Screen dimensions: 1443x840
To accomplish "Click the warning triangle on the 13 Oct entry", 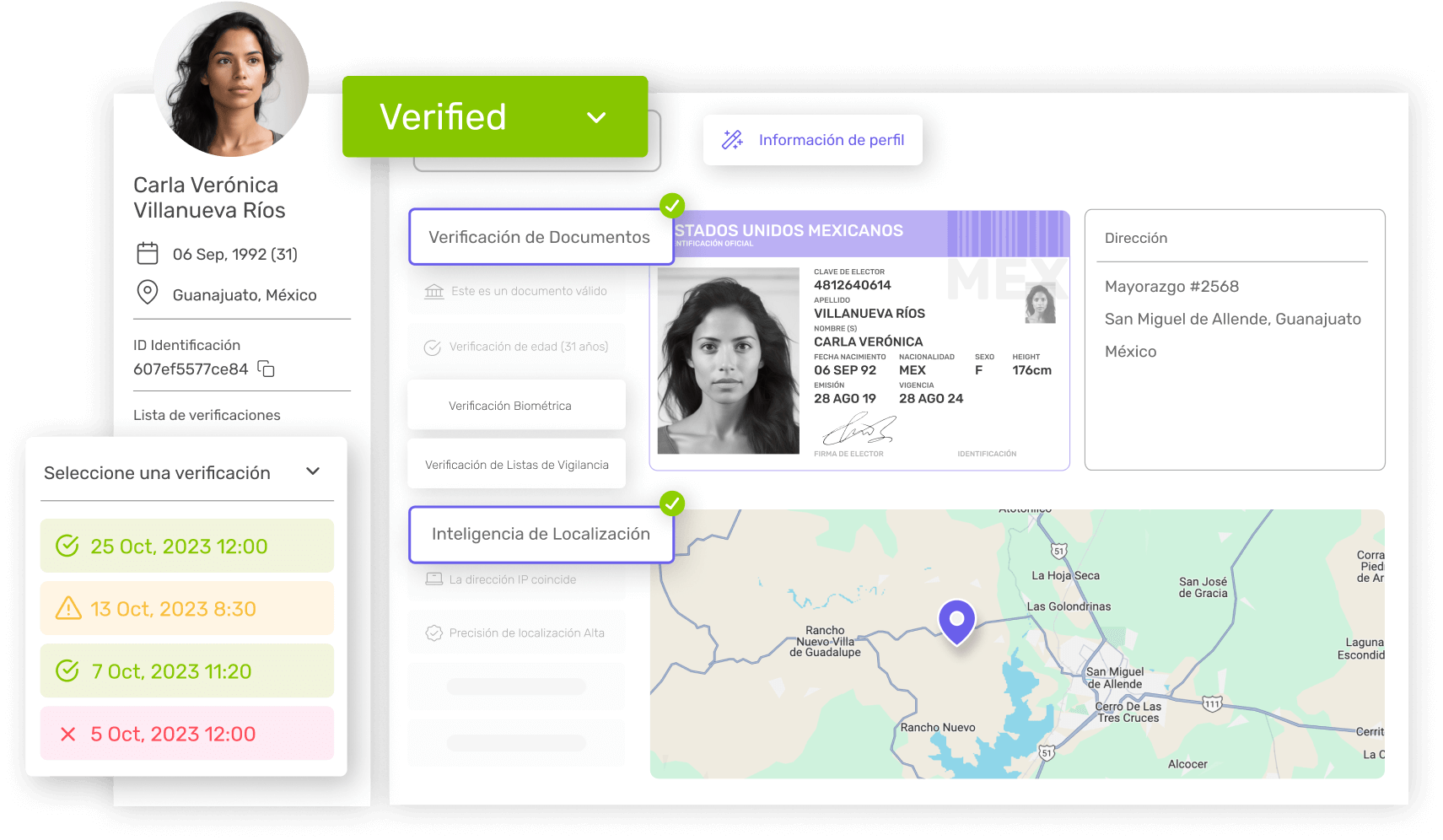I will pos(66,608).
